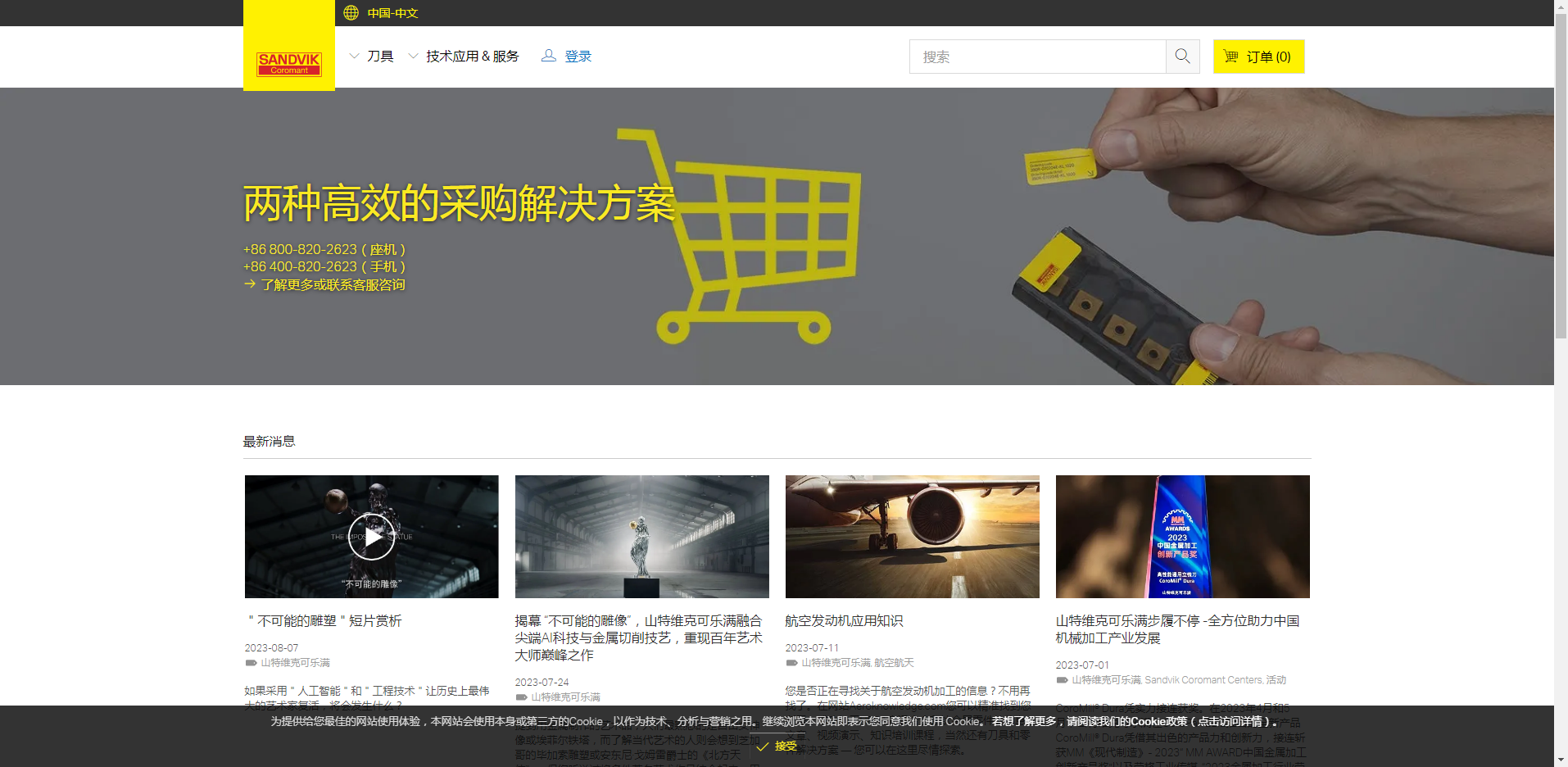1568x767 pixels.
Task: Click the tag icon under 2023-08-07
Action: point(251,663)
